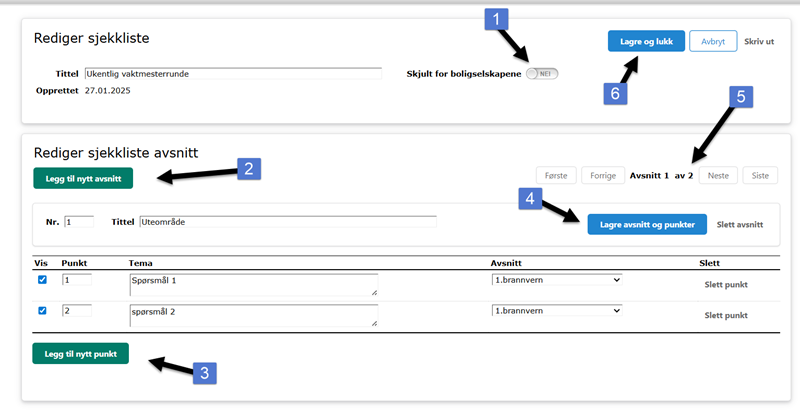Click the Forrige navigation button

[x=603, y=175]
